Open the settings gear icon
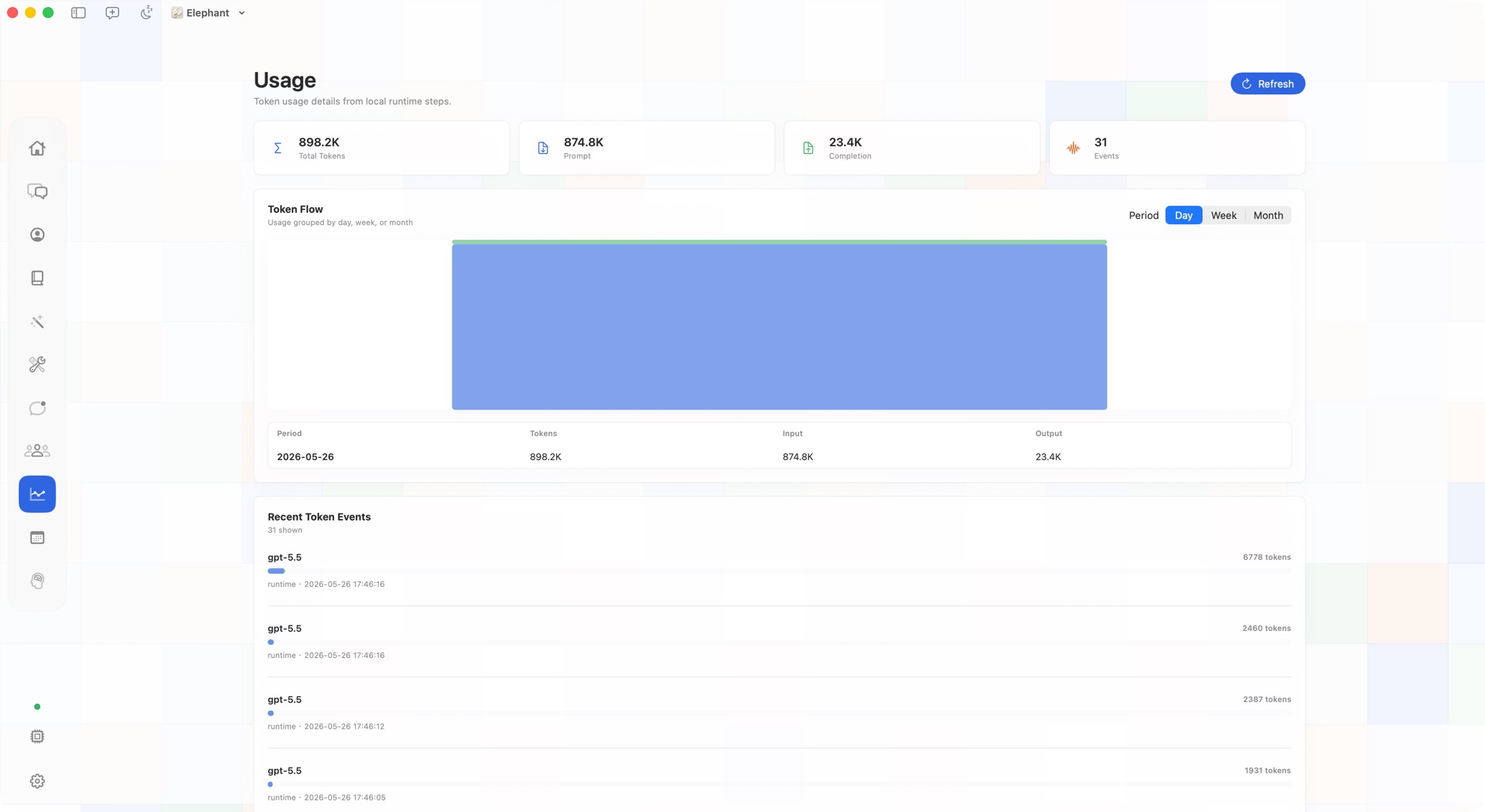The width and height of the screenshot is (1485, 812). pos(37,781)
